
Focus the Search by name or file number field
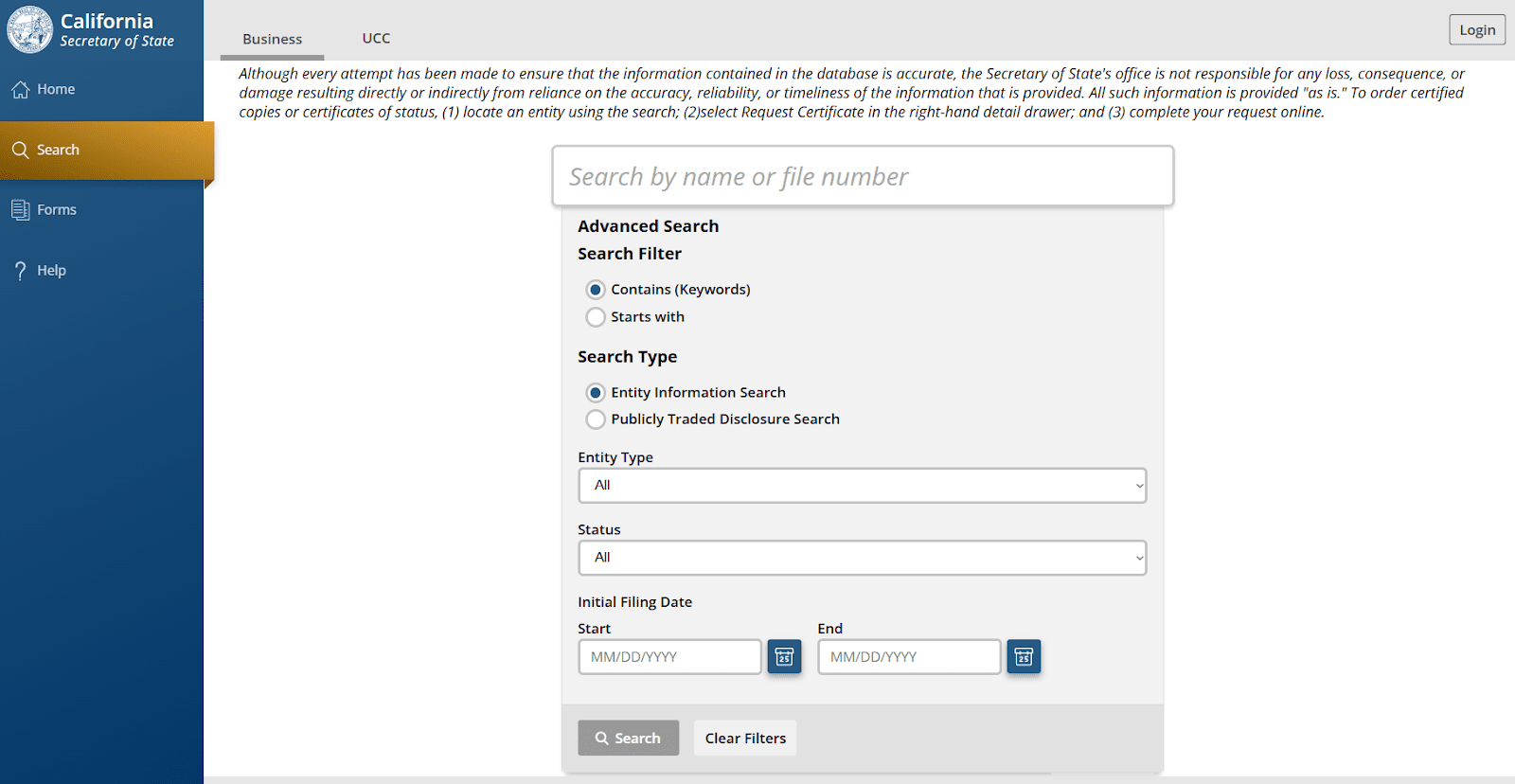coord(862,177)
